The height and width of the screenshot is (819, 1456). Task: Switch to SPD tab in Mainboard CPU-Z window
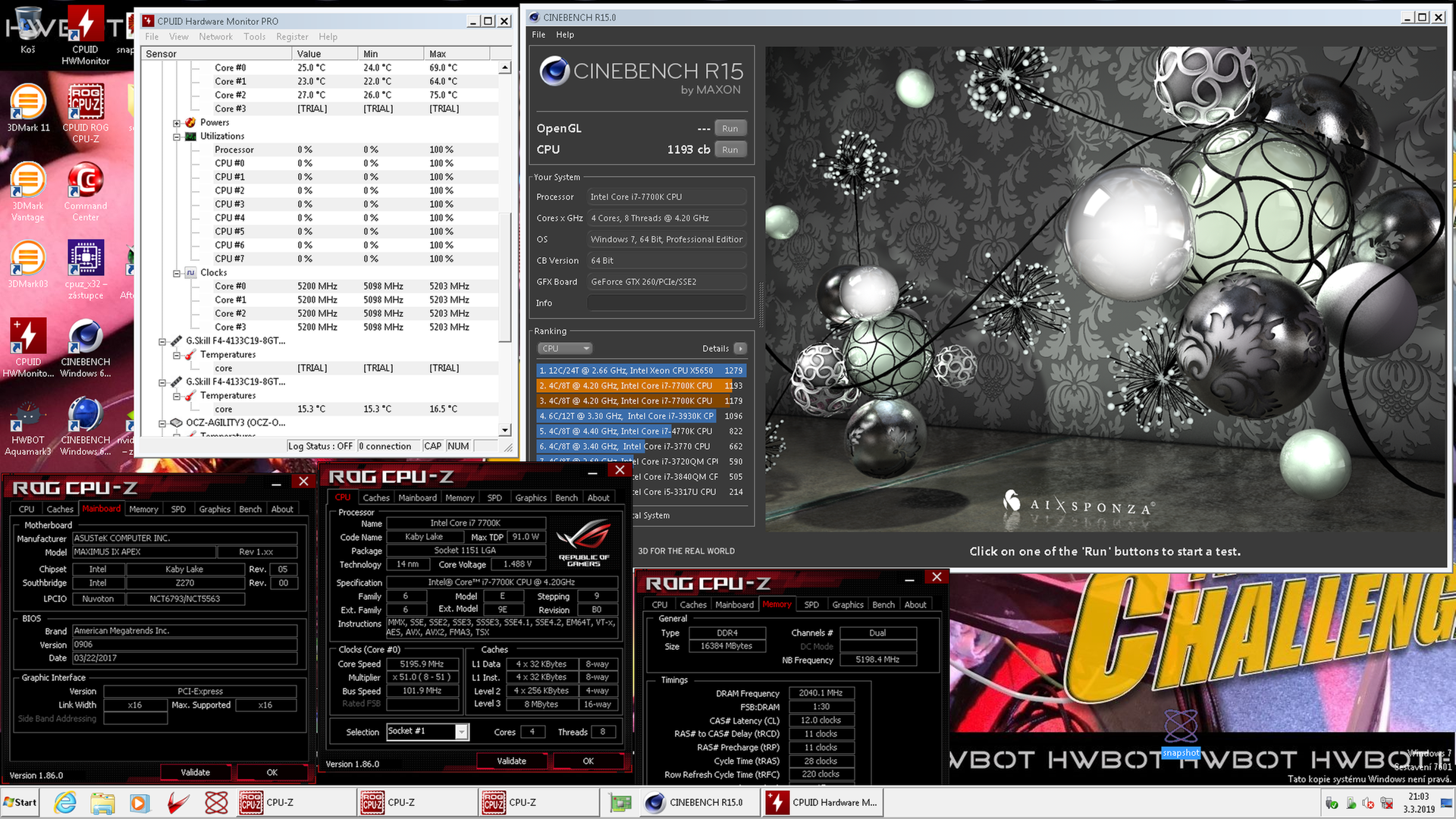point(178,509)
